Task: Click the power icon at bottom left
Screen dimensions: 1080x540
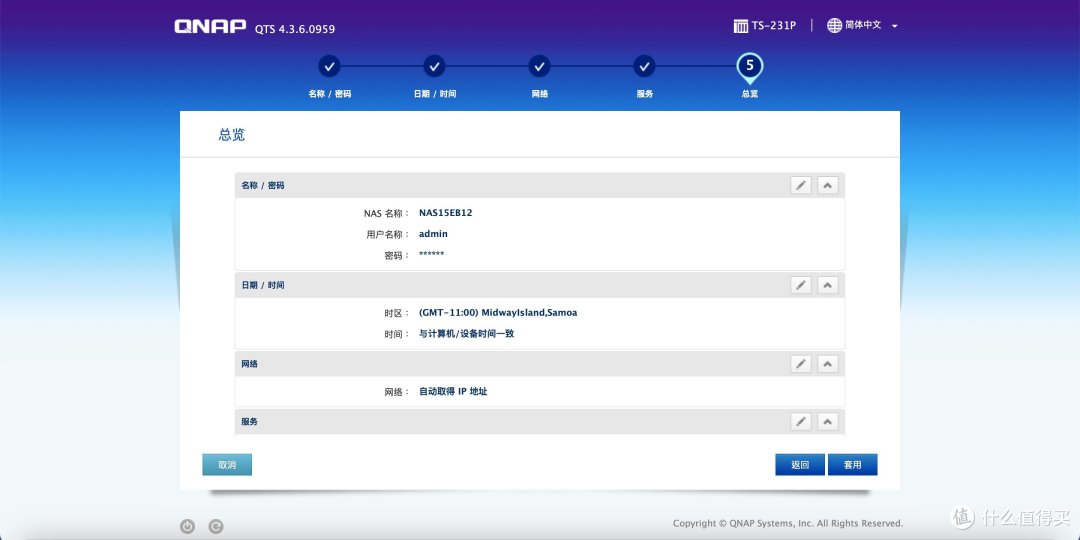Action: coord(187,526)
